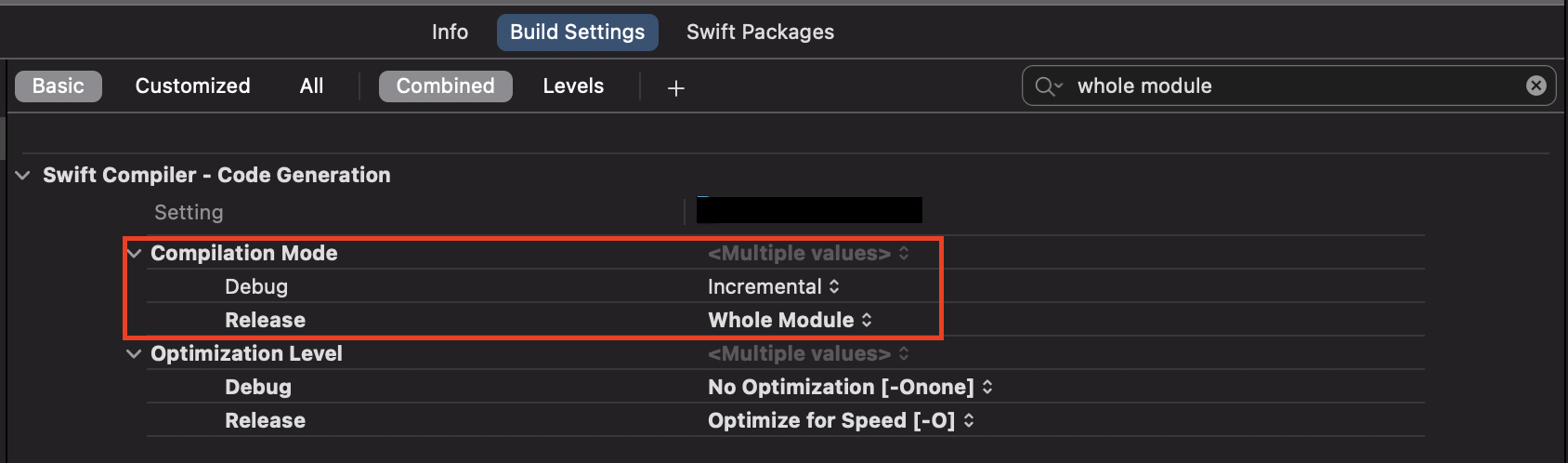
Task: Click the add build setting plus icon
Action: (x=675, y=87)
